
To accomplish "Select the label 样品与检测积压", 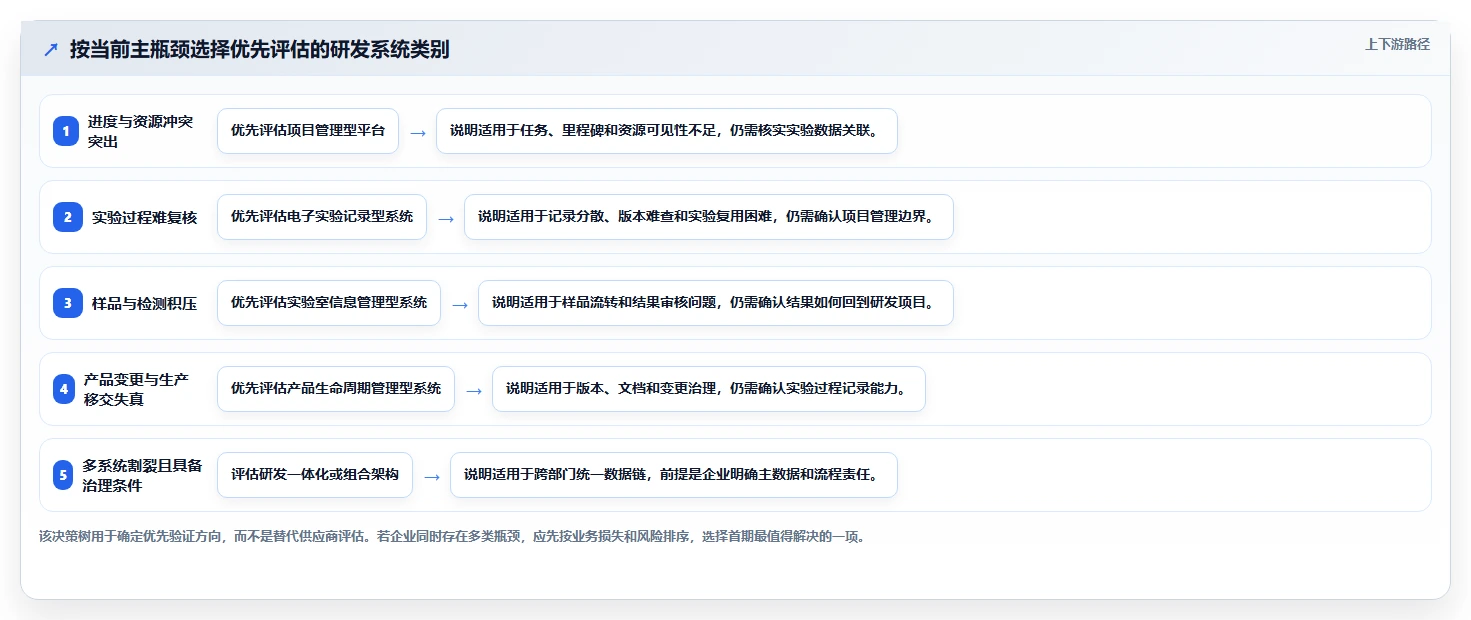I will pyautogui.click(x=145, y=303).
